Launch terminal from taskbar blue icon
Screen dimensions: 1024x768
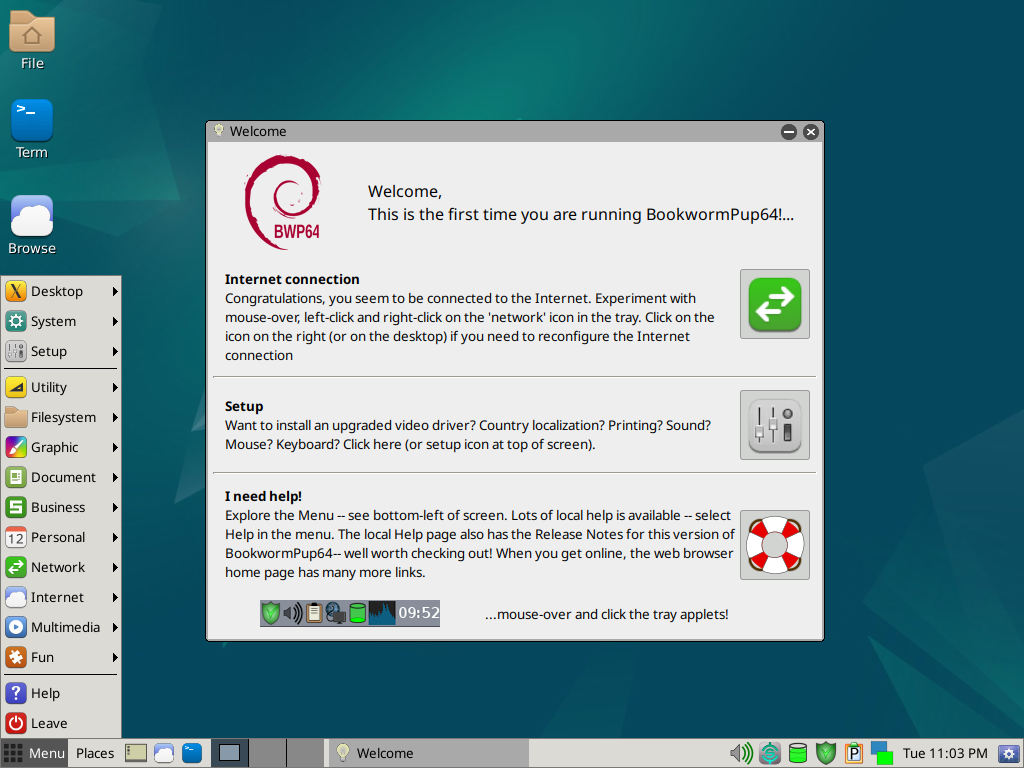[192, 753]
